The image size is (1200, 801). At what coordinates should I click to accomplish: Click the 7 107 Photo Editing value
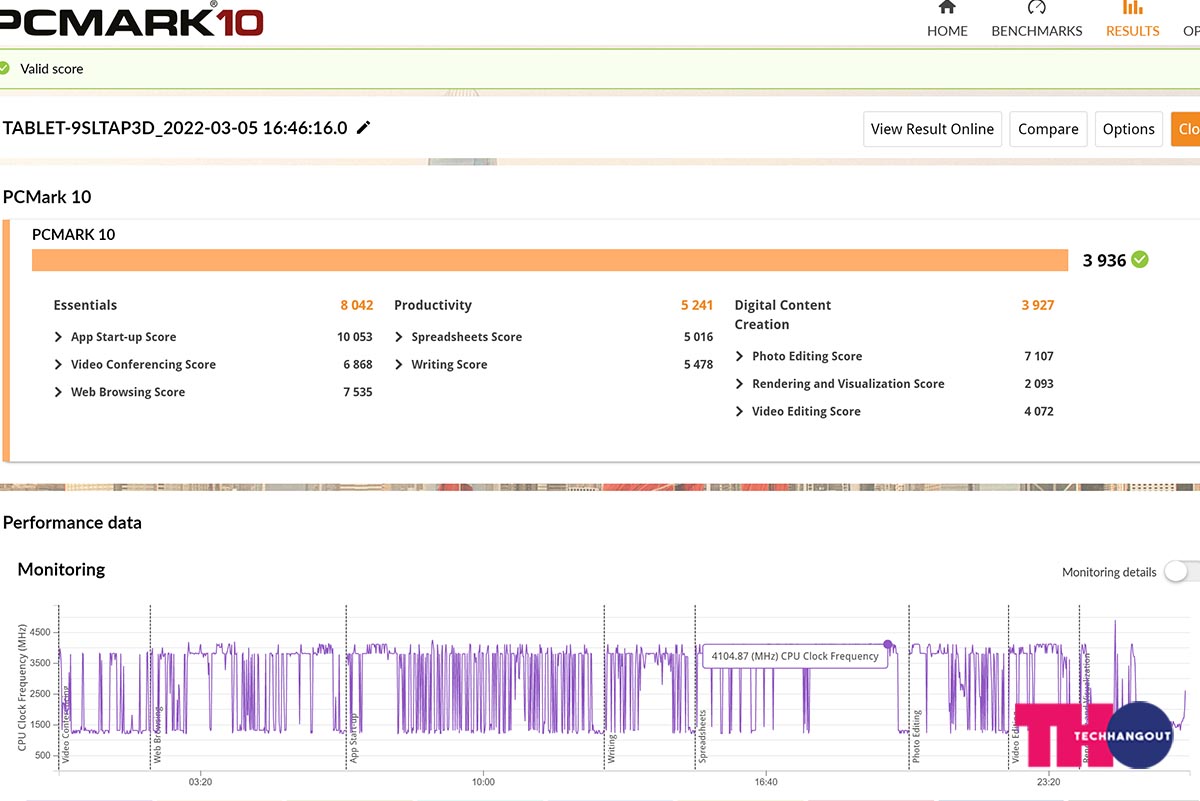pos(1039,356)
